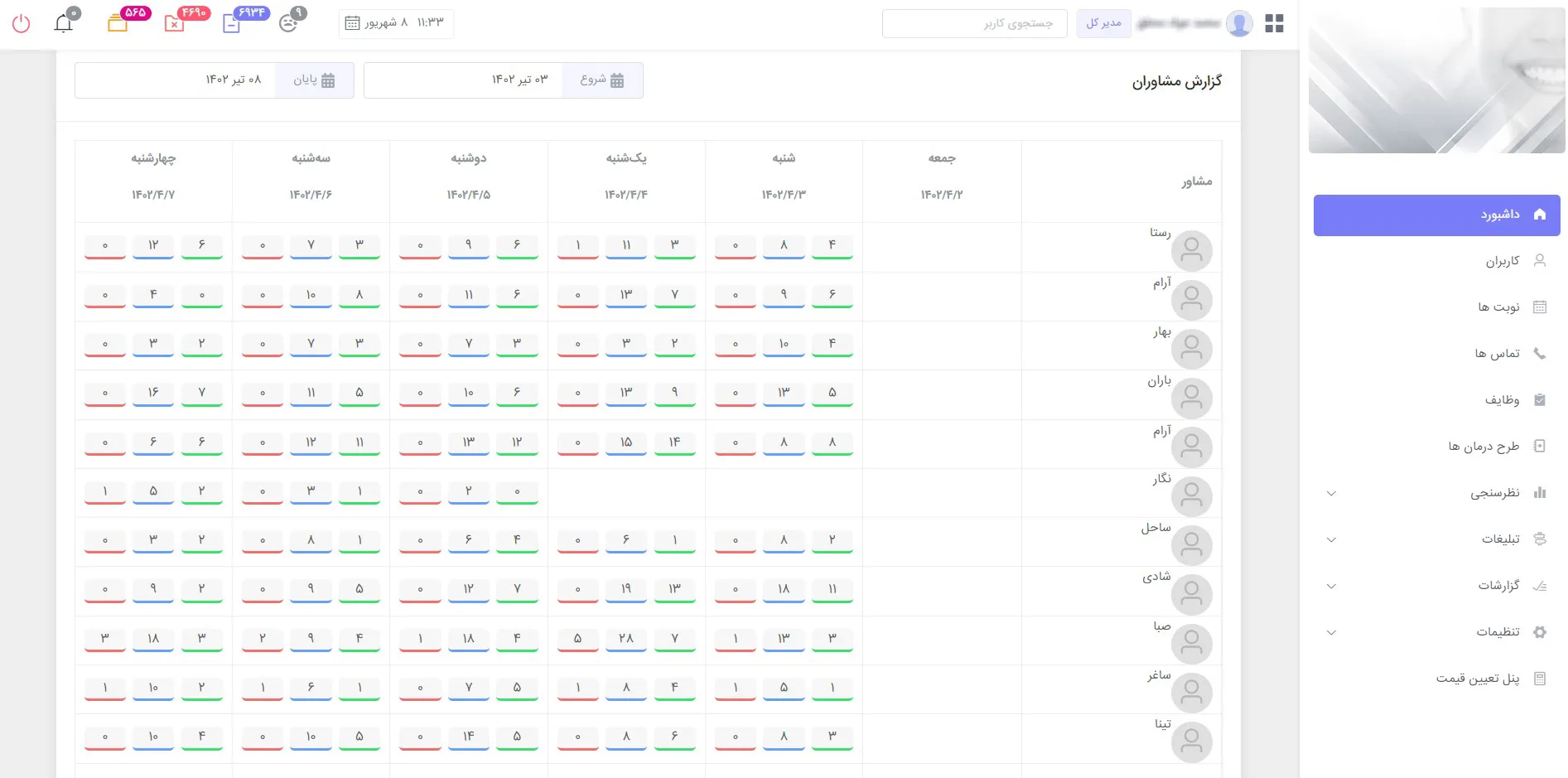Open the پایان end date picker

tap(314, 80)
